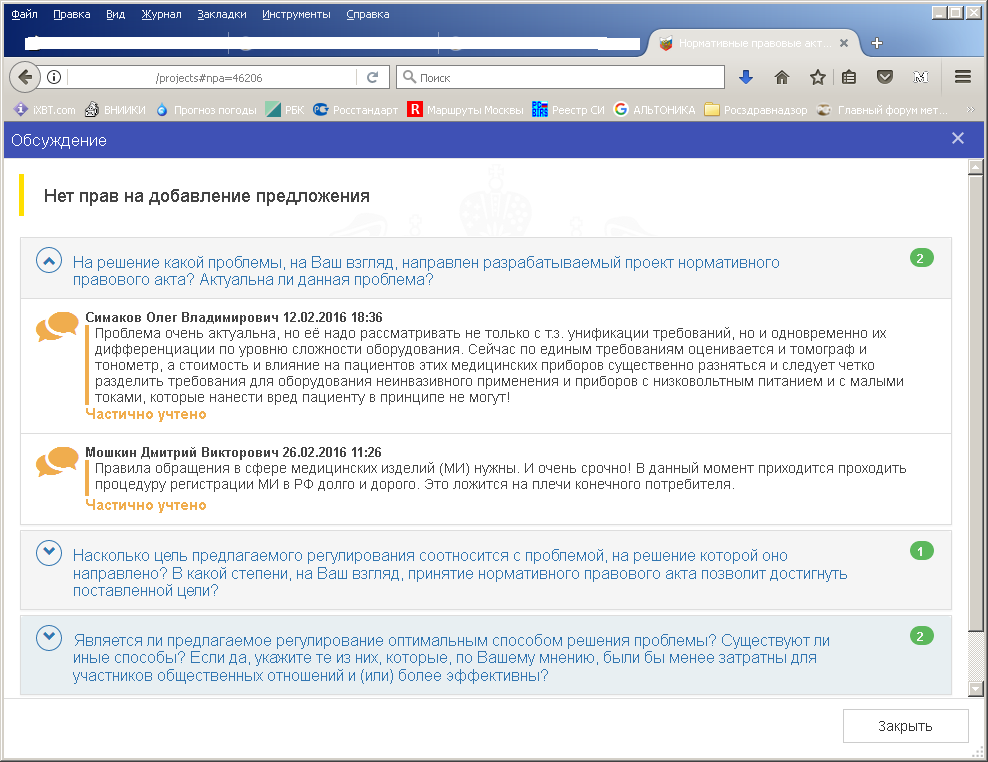Close the Обсуждение dialog with the X

tap(958, 139)
